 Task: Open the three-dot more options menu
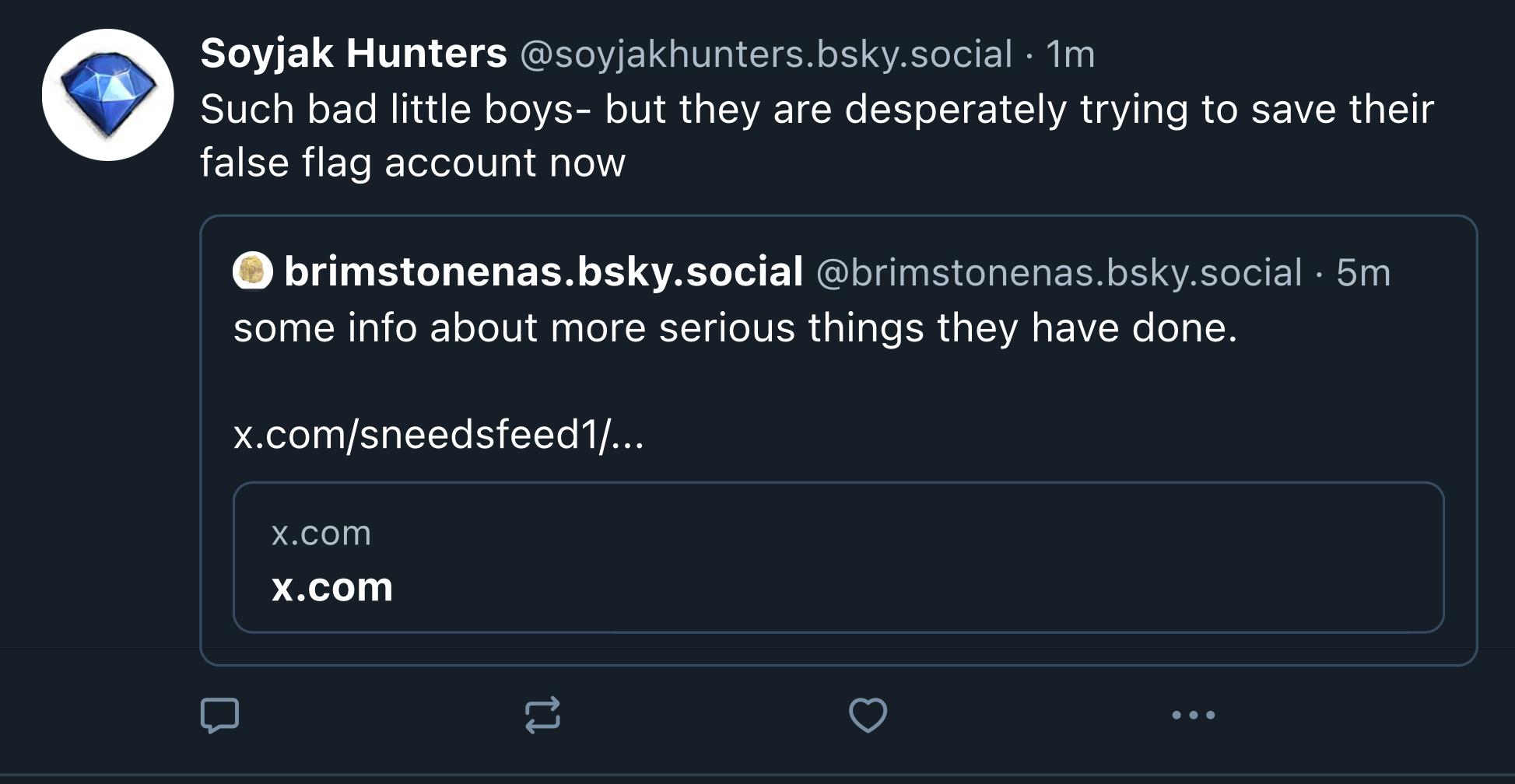1193,715
